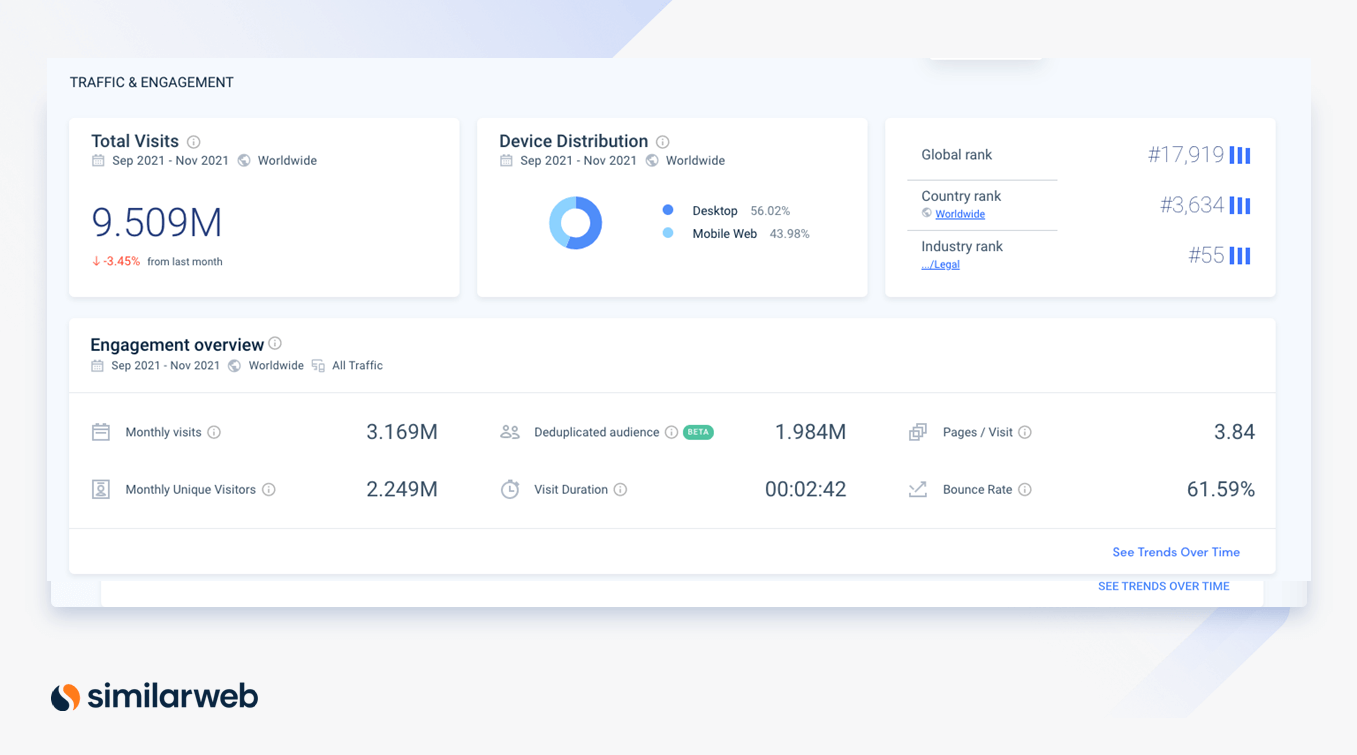Click the Deduplicated audience icon
This screenshot has width=1357, height=755.
(x=509, y=431)
